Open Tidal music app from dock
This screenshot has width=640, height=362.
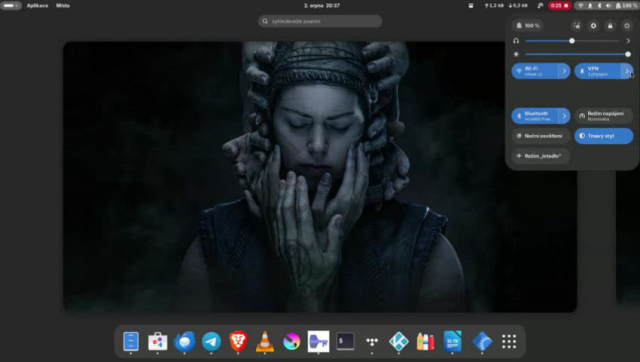click(x=372, y=341)
